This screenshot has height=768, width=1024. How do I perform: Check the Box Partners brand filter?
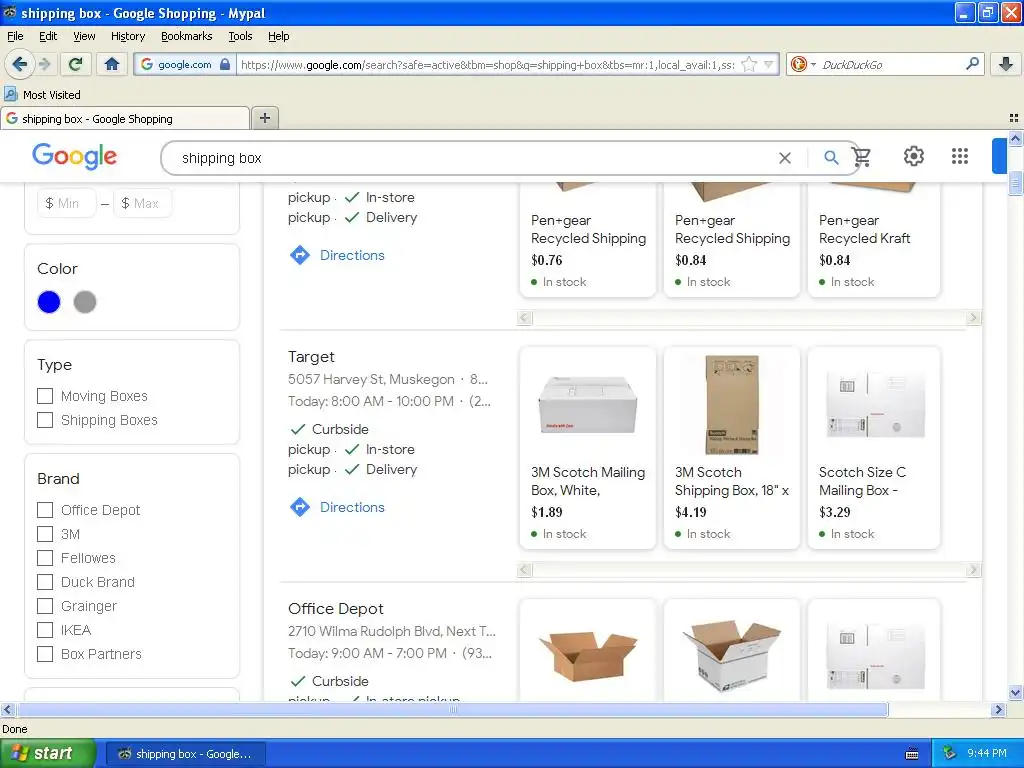[45, 654]
